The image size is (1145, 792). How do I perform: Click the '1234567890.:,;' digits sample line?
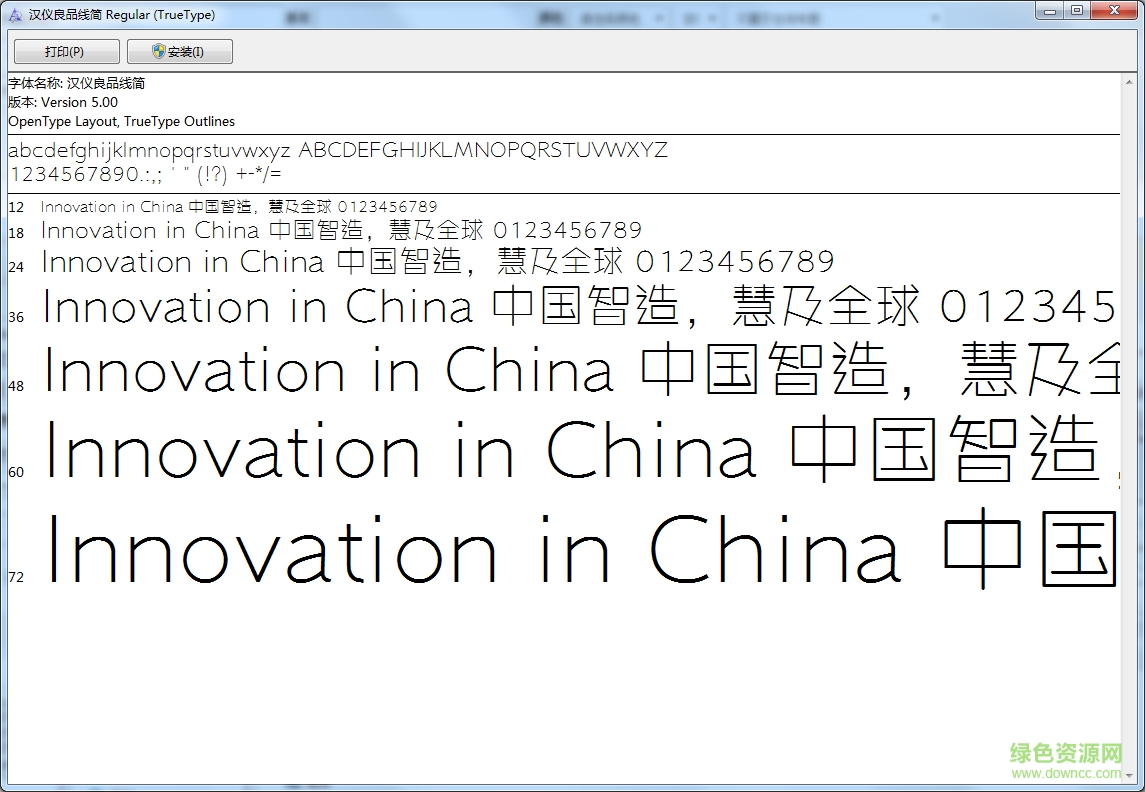pos(145,174)
